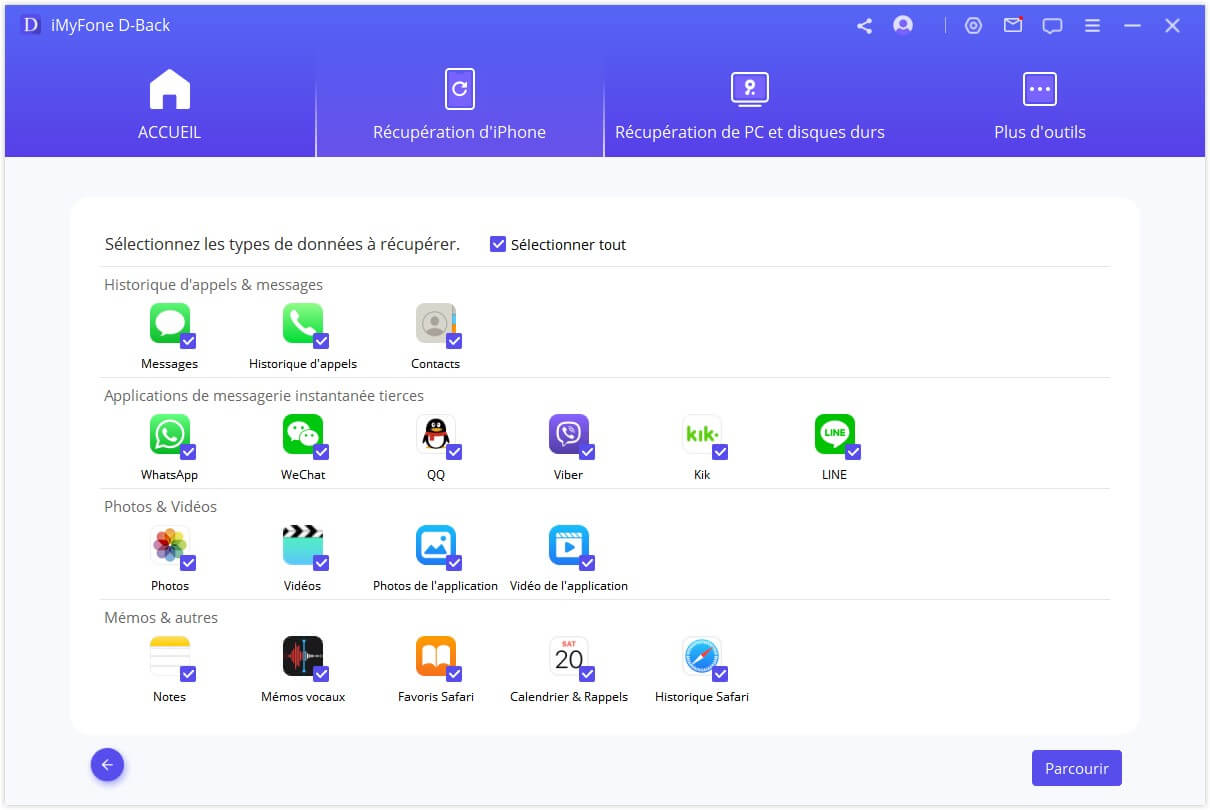Screen dimensions: 1210x810
Task: Open the Plus d'outils tab
Action: pyautogui.click(x=1039, y=105)
